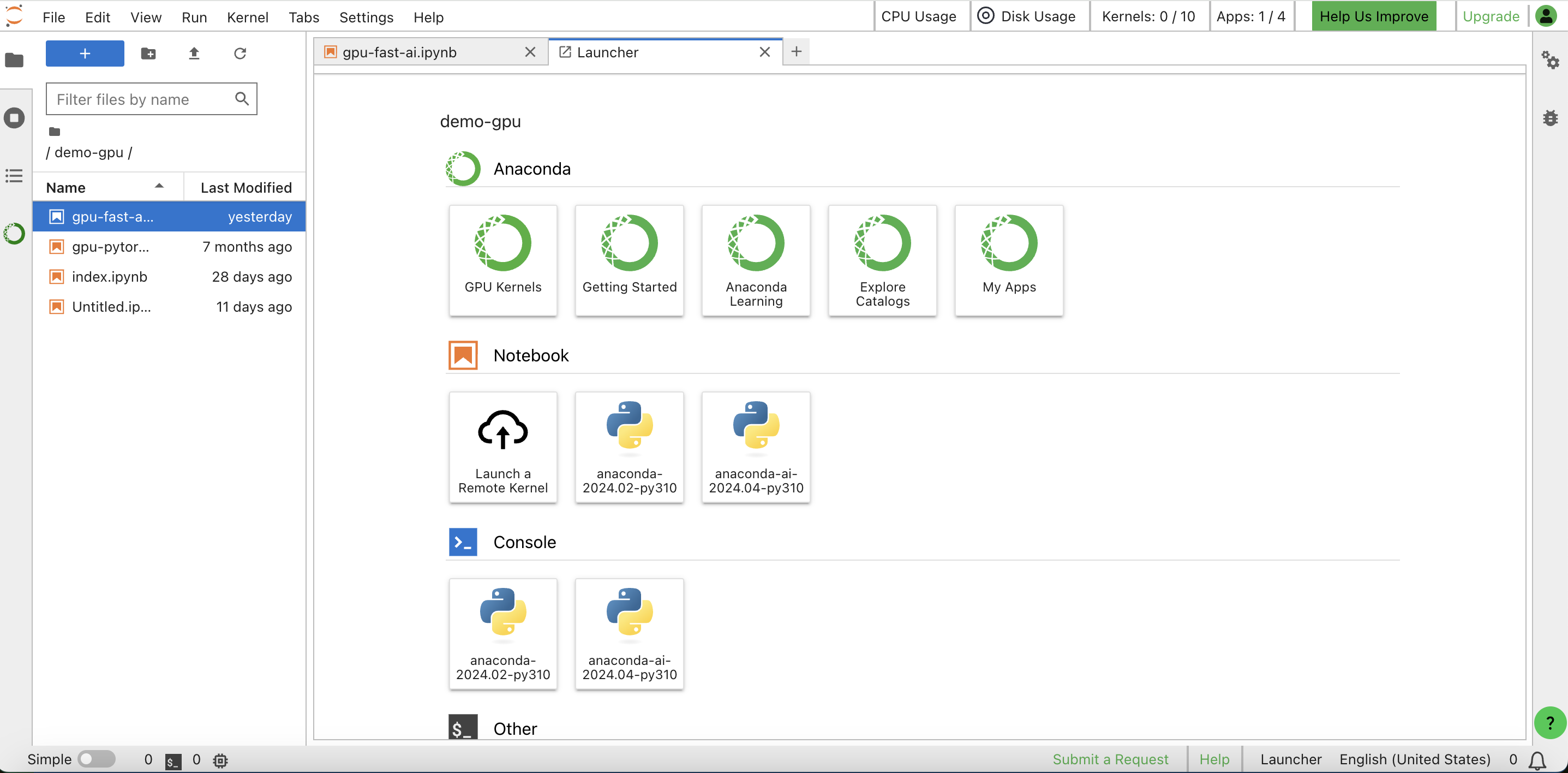Screen dimensions: 1568x773
Task: Click the root folder breadcrumb icon
Action: [55, 132]
